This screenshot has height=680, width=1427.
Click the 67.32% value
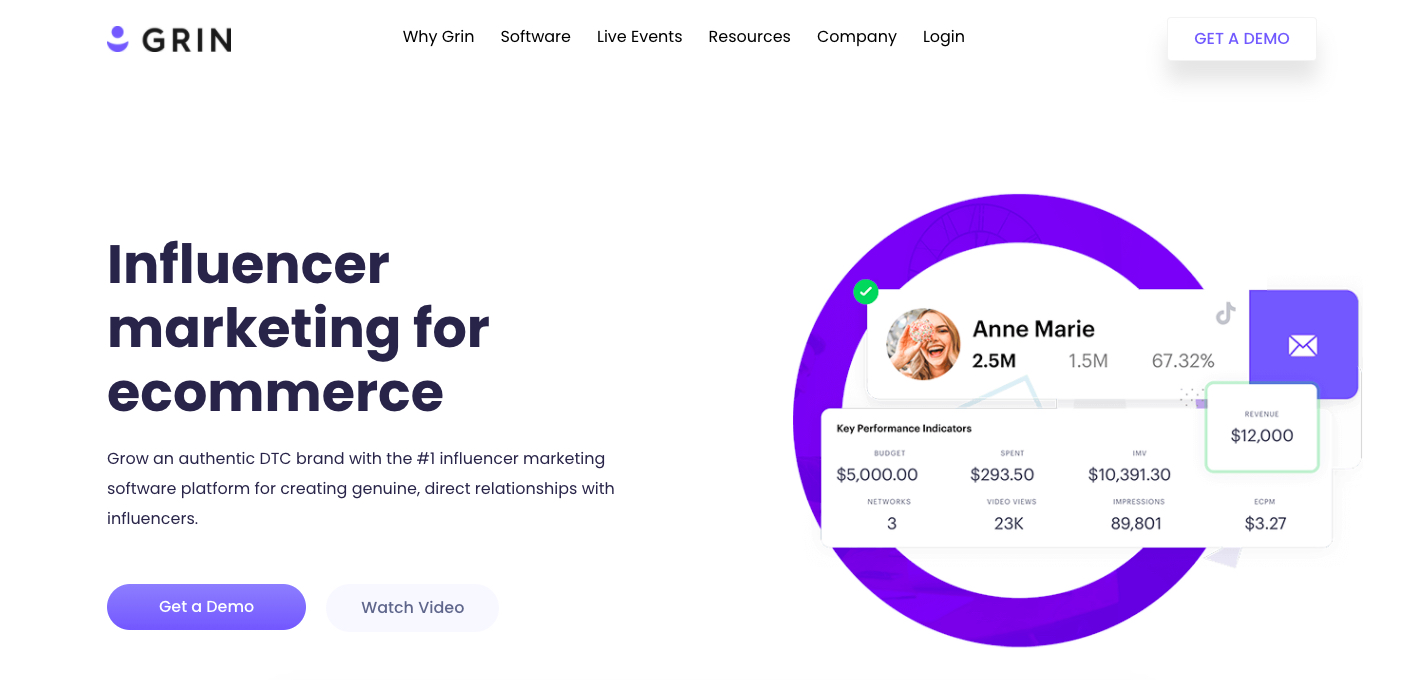1183,361
